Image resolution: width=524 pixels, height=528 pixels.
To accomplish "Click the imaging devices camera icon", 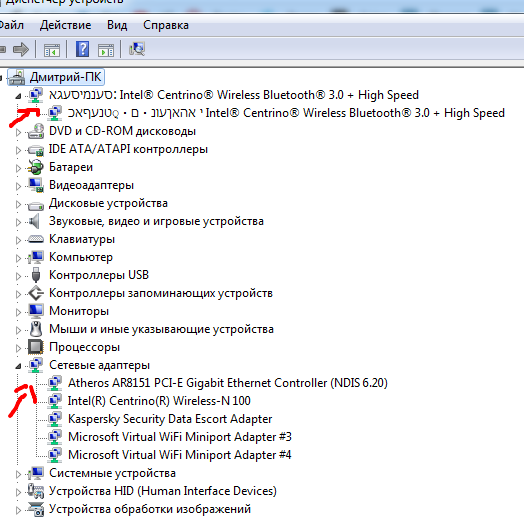I will point(36,509).
